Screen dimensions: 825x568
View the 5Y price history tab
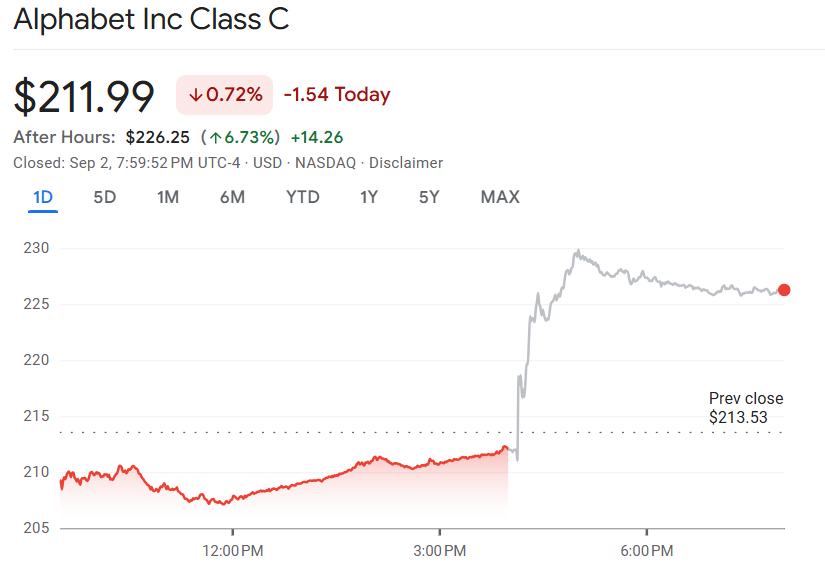click(x=429, y=197)
